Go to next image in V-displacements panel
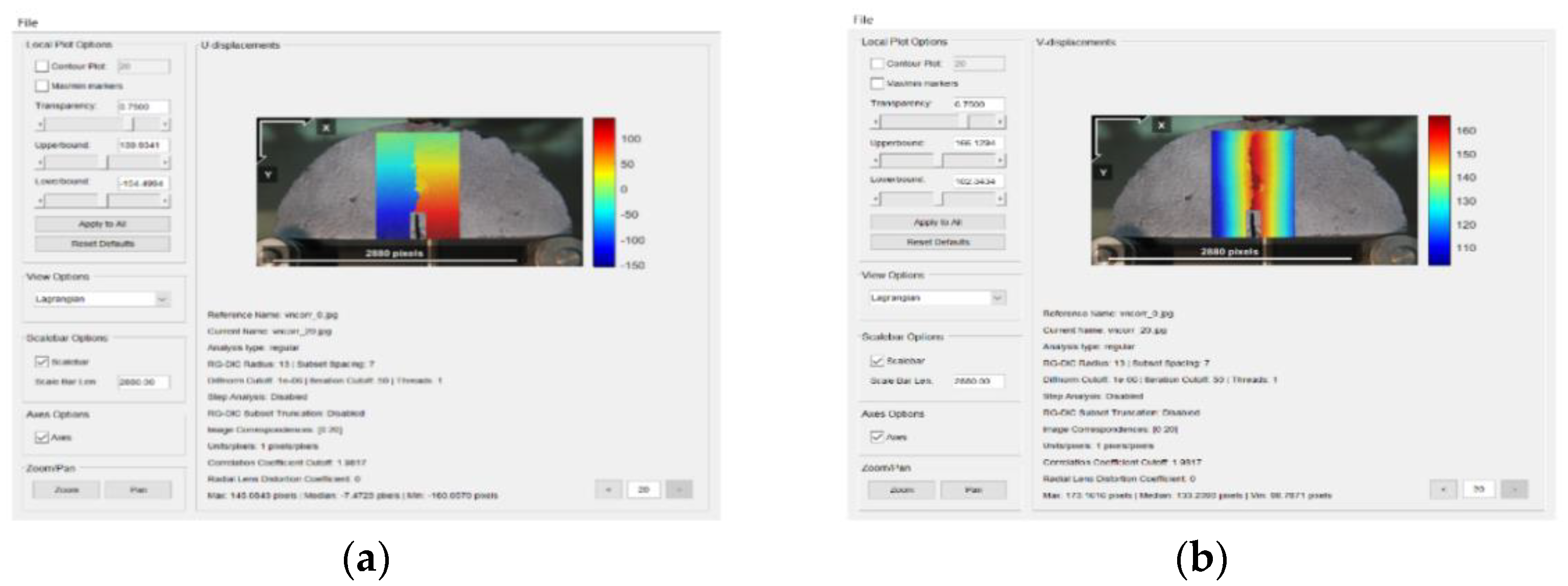 pyautogui.click(x=1515, y=489)
